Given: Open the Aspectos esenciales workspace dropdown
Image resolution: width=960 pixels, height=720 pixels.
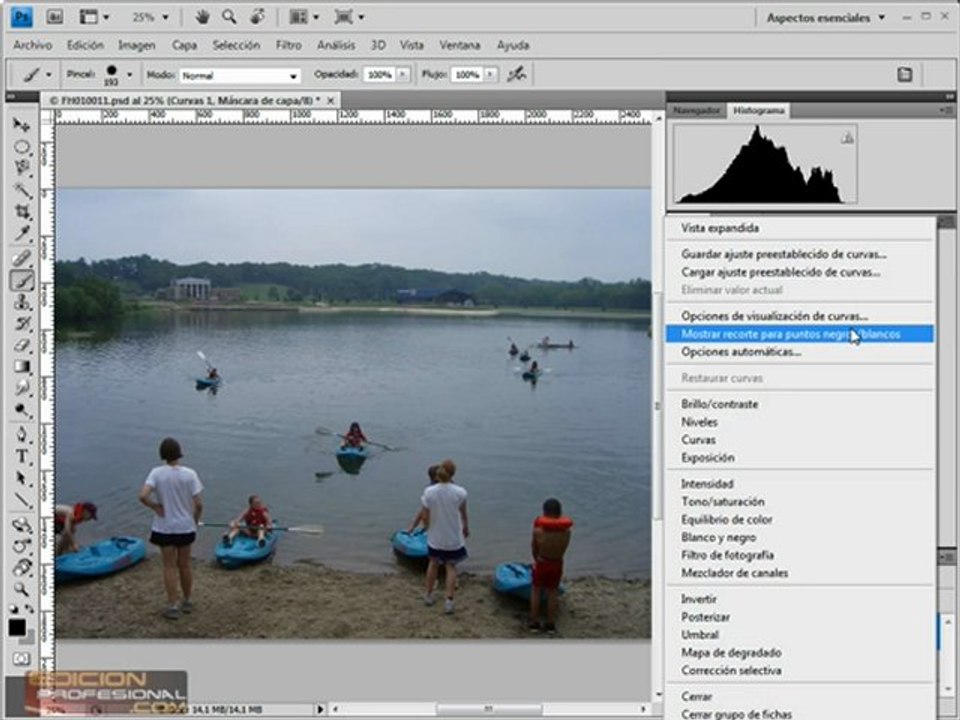Looking at the screenshot, I should point(825,18).
